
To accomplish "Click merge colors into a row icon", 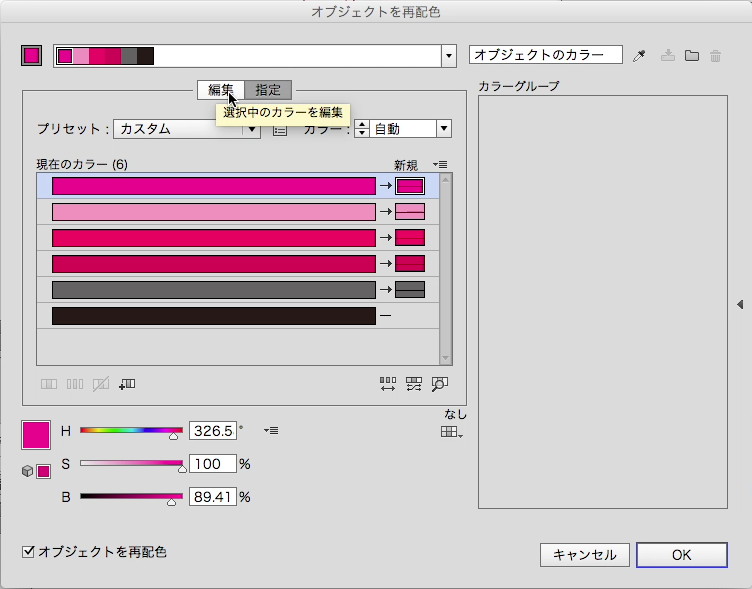I will [x=49, y=384].
